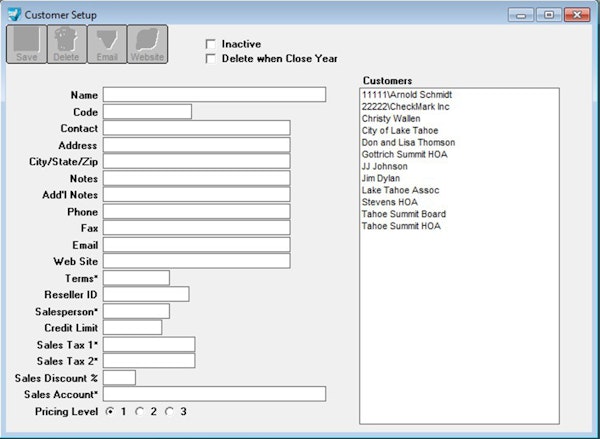Select Pricing Level 1 radio button
This screenshot has width=600, height=439.
click(110, 411)
